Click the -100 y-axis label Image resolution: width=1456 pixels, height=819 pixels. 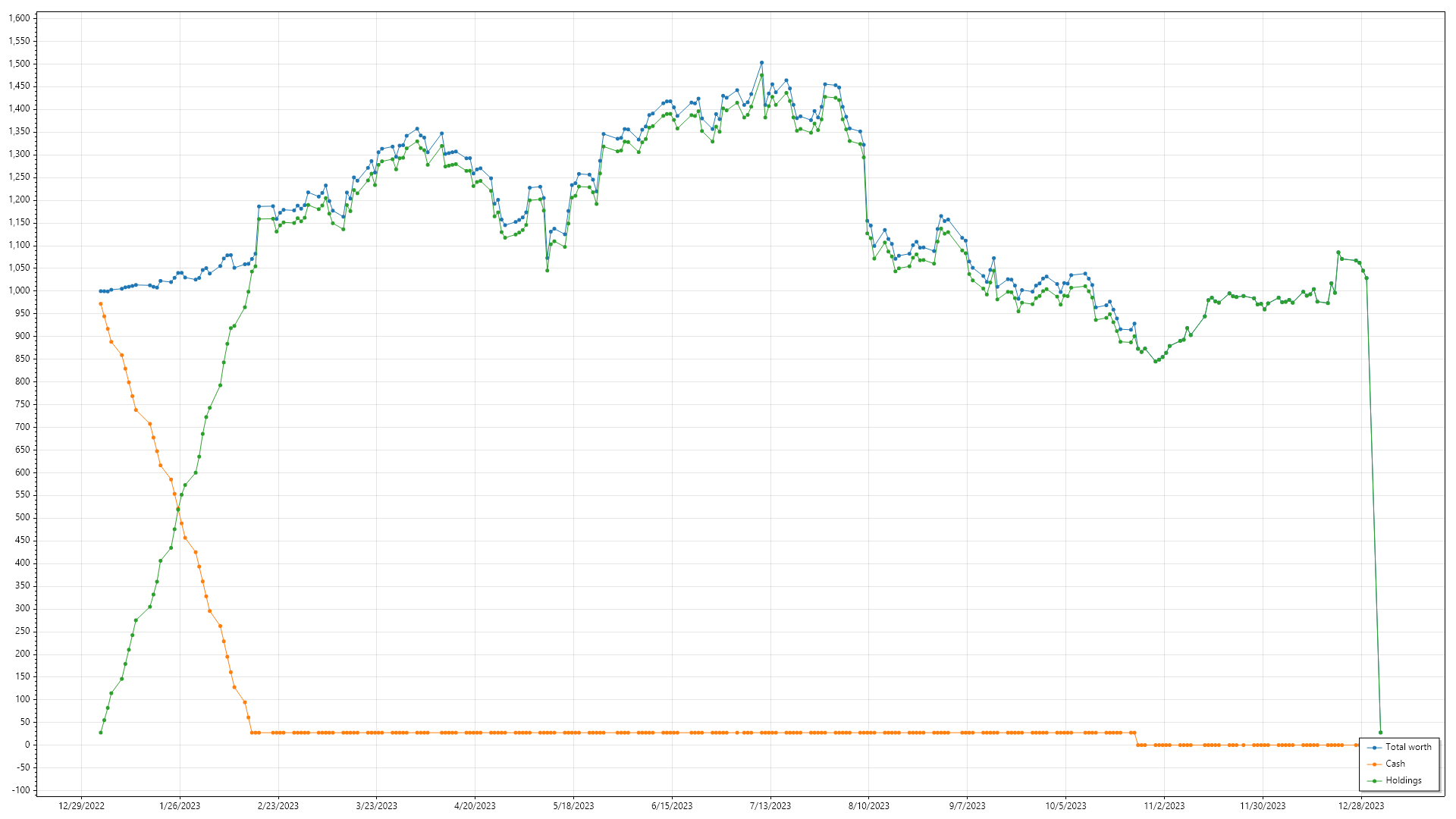[x=22, y=790]
